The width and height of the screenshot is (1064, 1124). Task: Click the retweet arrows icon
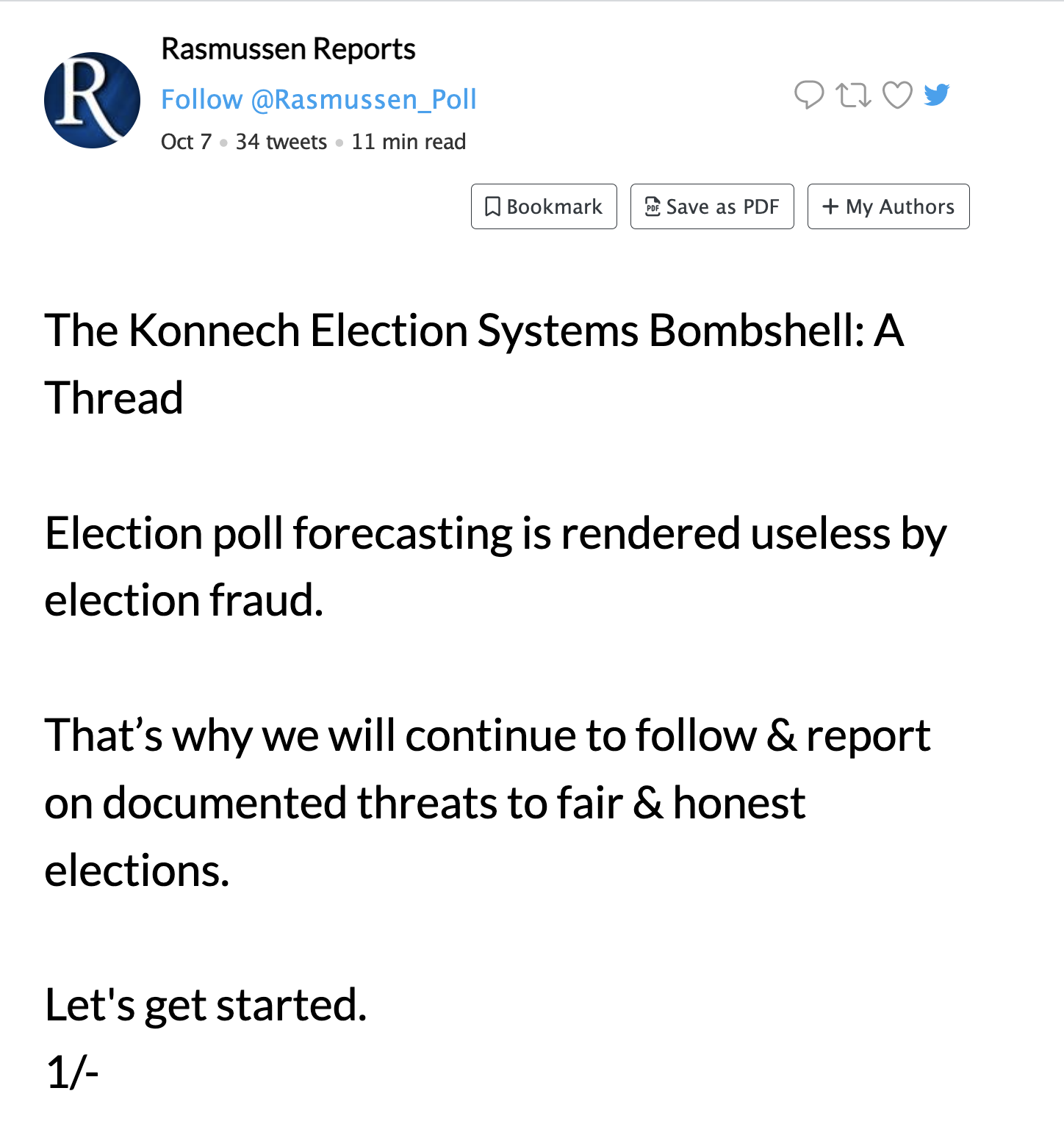pyautogui.click(x=853, y=95)
